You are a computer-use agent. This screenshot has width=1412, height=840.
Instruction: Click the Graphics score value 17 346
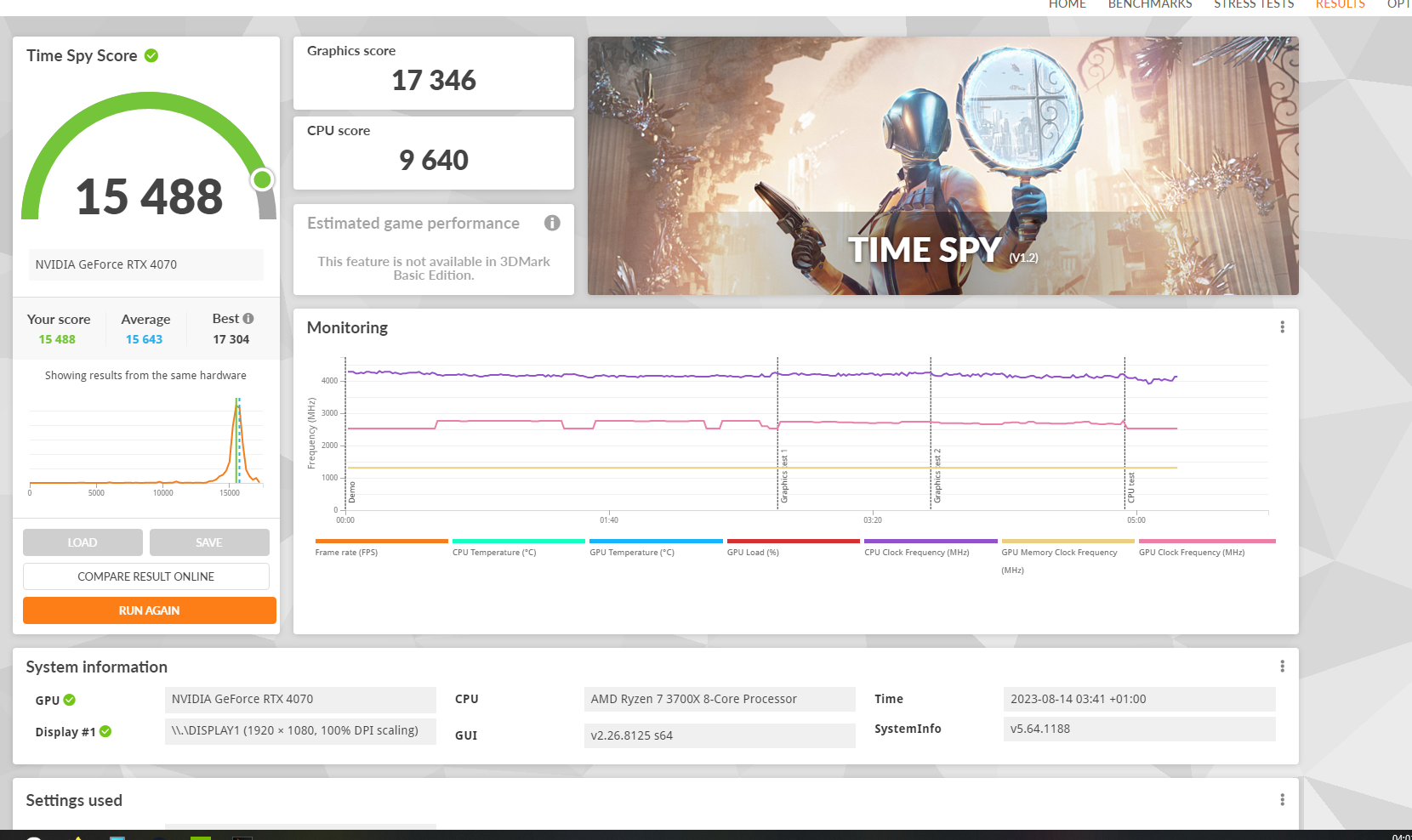pos(434,81)
